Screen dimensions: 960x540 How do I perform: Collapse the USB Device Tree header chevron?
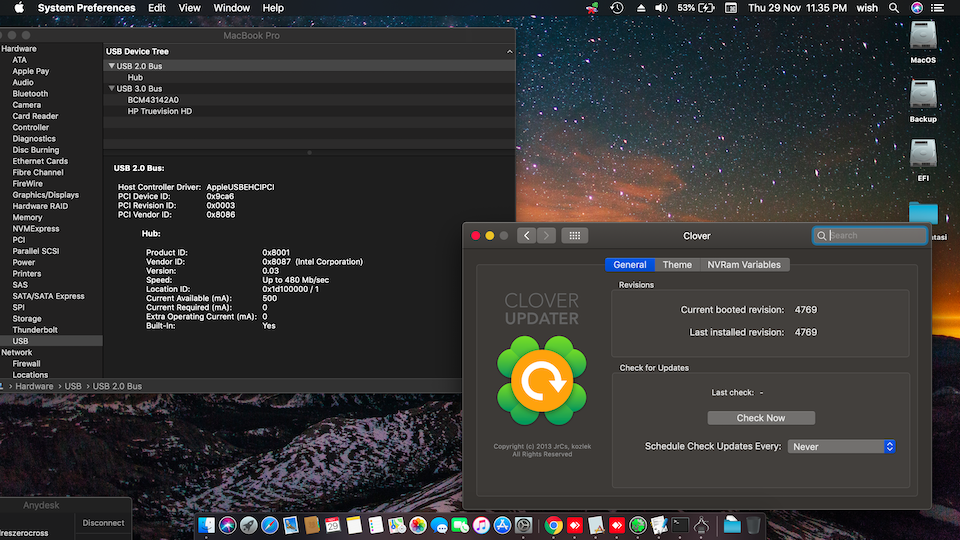509,51
